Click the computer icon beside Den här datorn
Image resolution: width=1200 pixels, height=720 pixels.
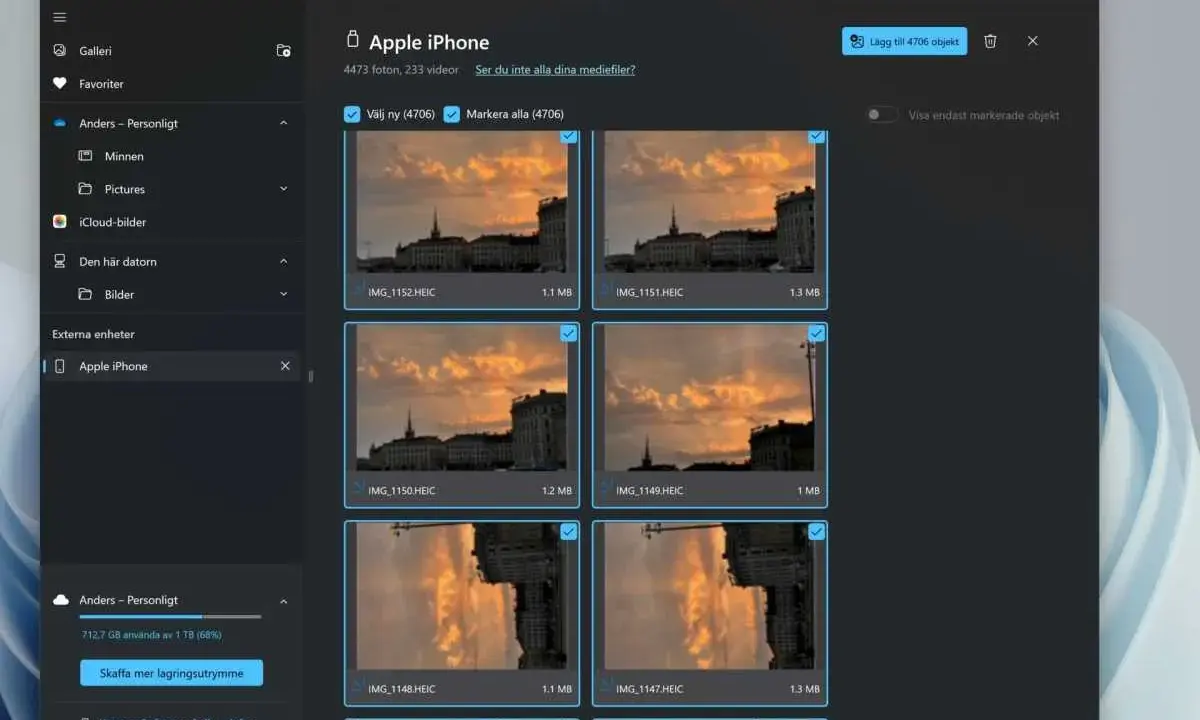(x=60, y=261)
